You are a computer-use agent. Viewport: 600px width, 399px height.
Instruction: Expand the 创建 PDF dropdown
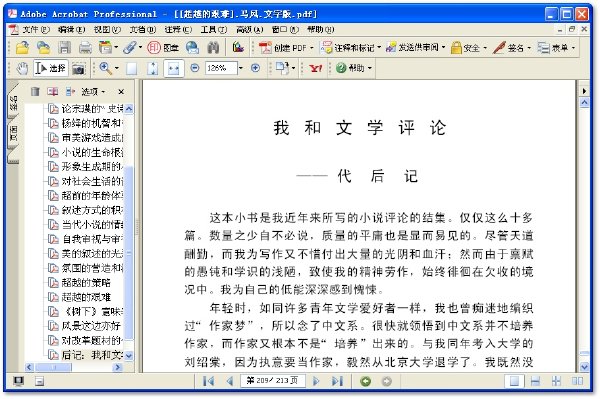(311, 48)
